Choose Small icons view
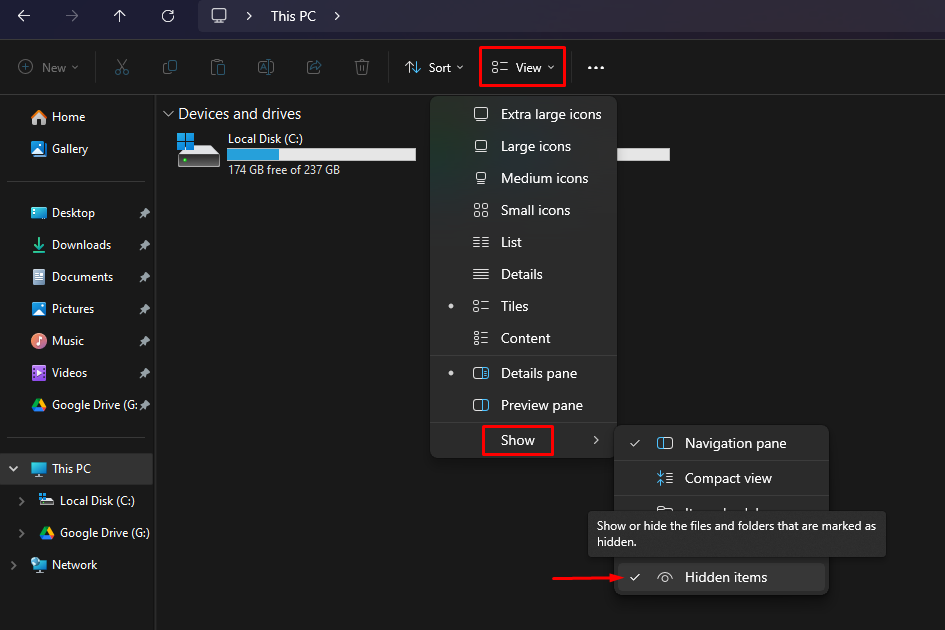Viewport: 945px width, 630px height. click(524, 210)
